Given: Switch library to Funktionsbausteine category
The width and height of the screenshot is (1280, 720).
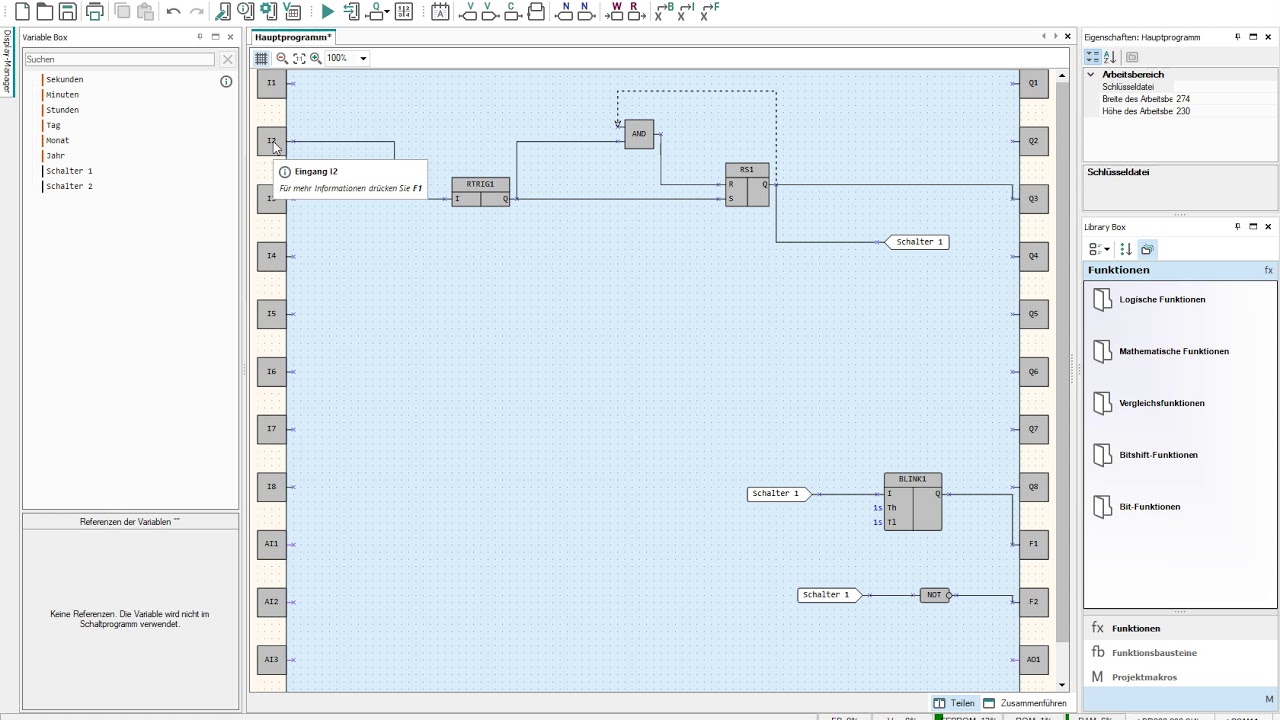Looking at the screenshot, I should pos(1180,652).
